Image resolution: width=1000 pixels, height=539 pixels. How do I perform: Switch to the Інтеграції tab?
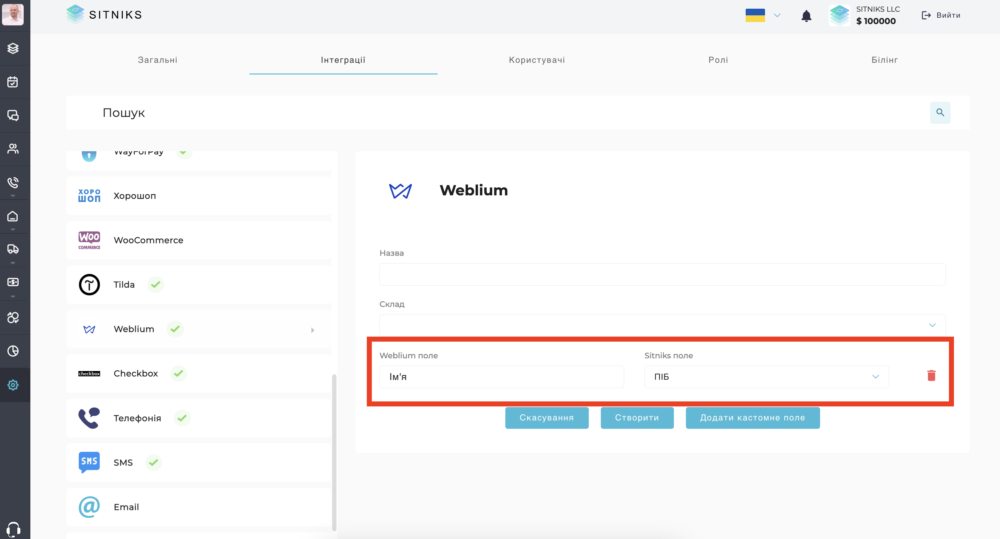tap(343, 60)
